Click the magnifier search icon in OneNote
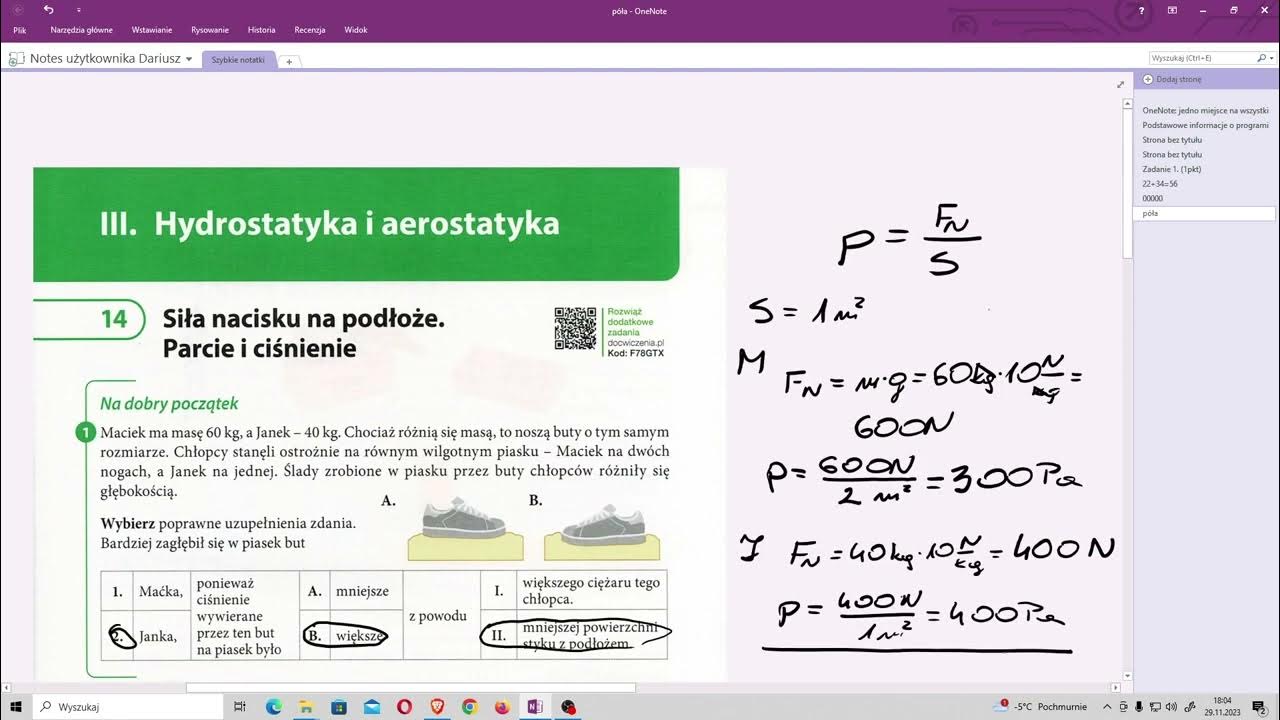1280x720 pixels. pos(1260,58)
